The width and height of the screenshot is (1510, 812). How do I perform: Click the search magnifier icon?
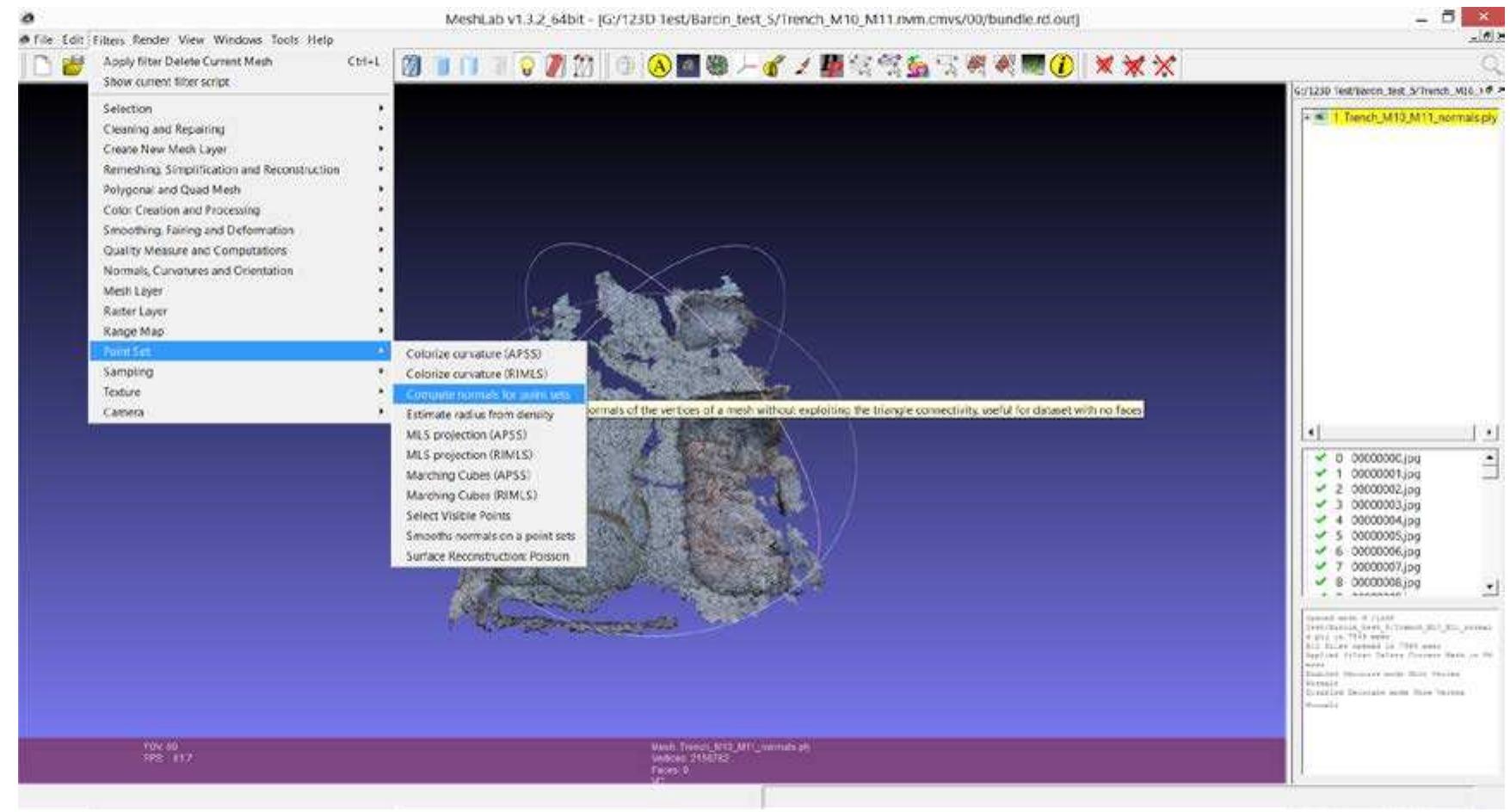1489,65
